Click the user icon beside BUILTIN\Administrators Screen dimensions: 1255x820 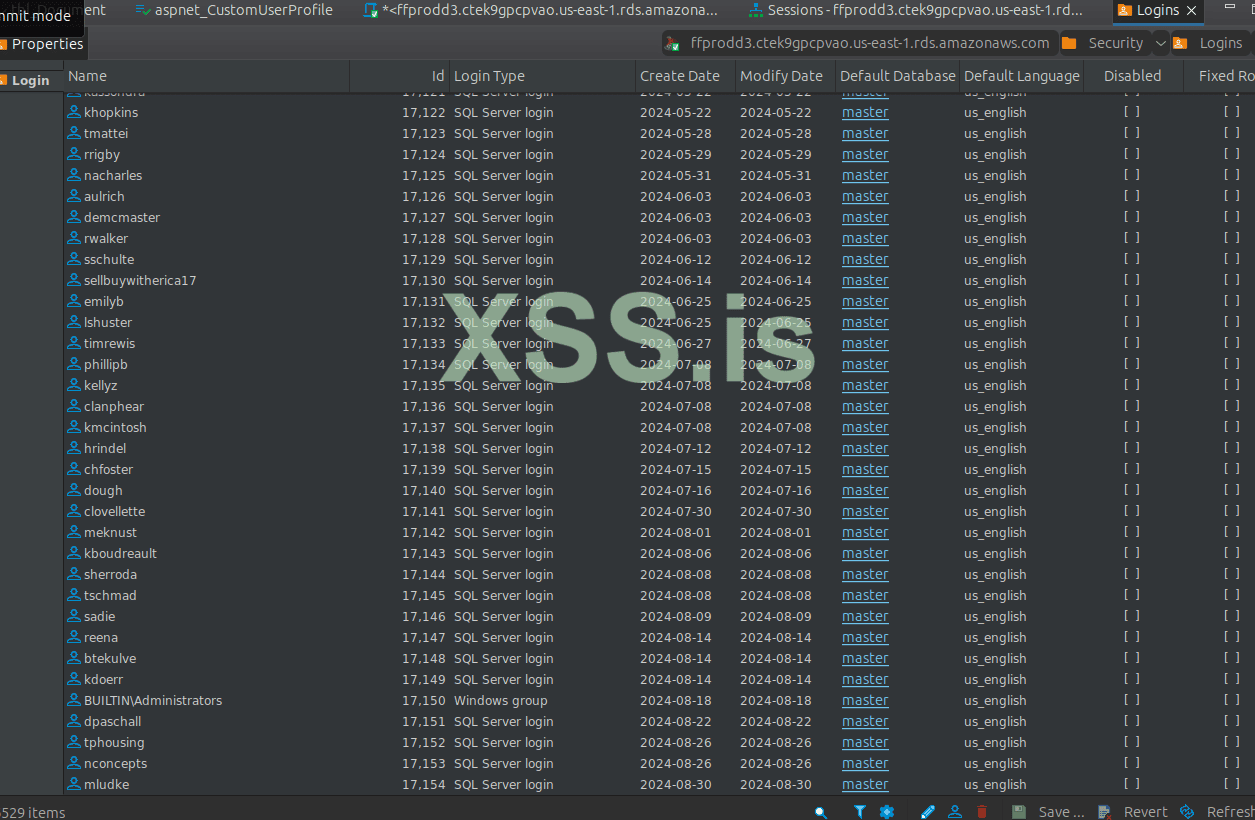[74, 700]
